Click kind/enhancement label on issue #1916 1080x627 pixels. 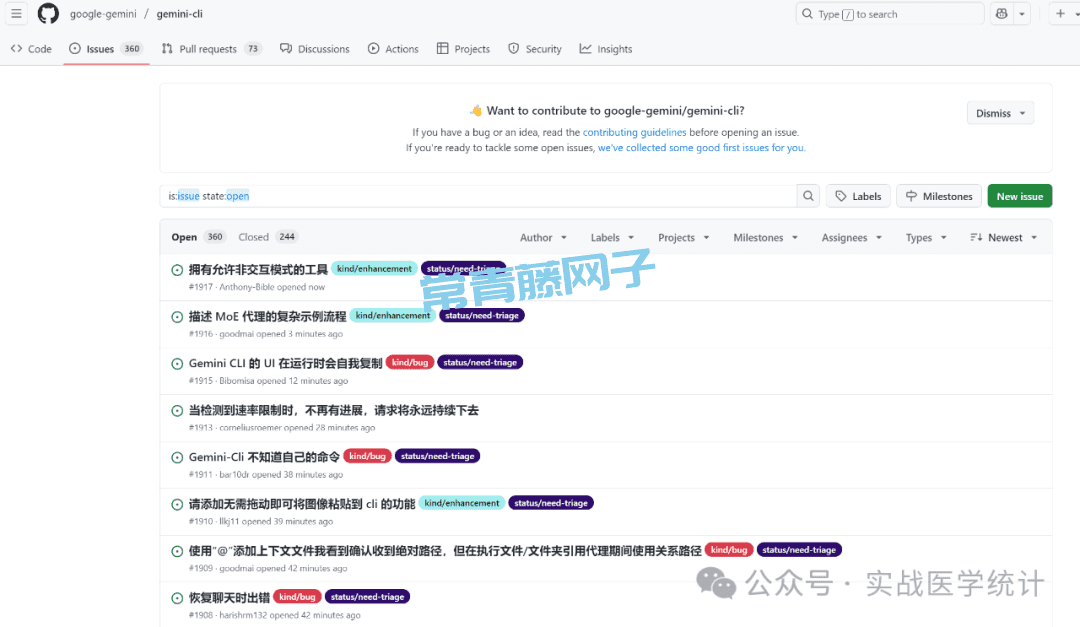(393, 316)
